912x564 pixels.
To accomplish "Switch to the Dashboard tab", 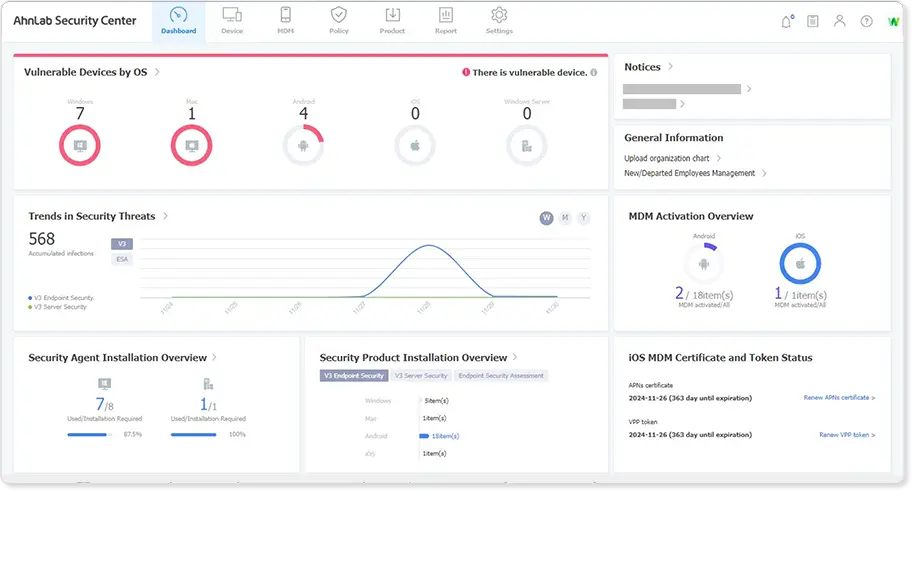I will tap(179, 21).
